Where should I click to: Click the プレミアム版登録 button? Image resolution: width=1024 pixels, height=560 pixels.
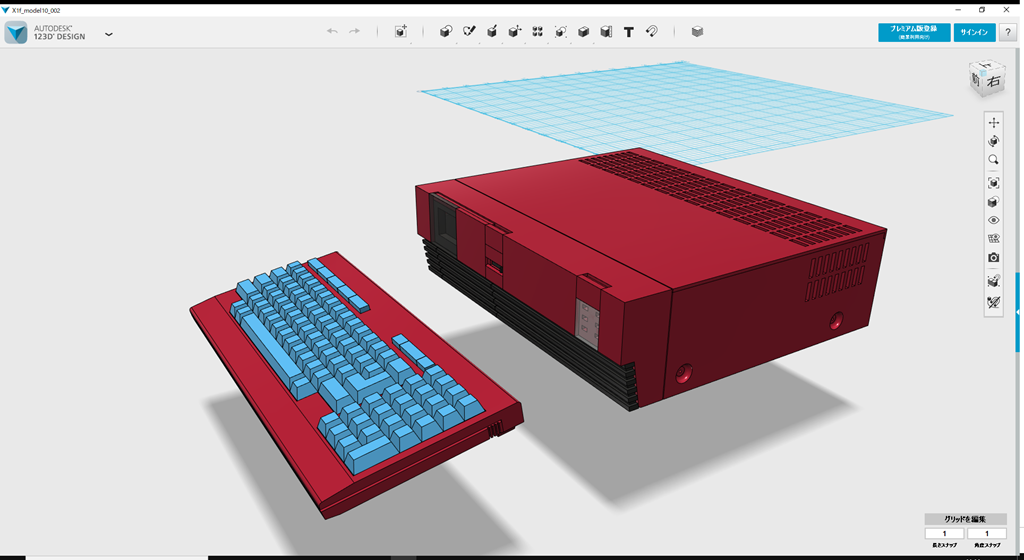(914, 32)
